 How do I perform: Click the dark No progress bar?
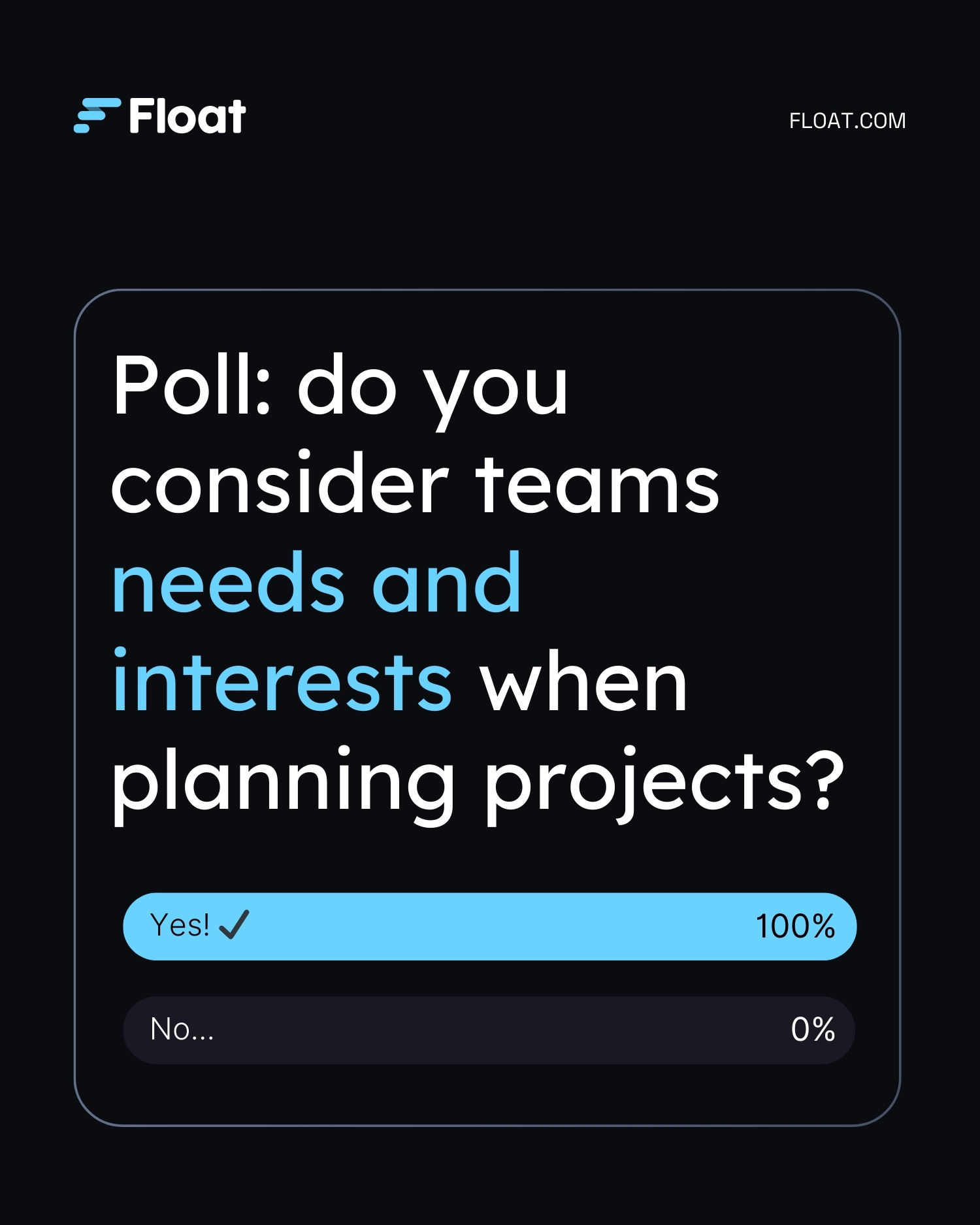click(490, 1030)
